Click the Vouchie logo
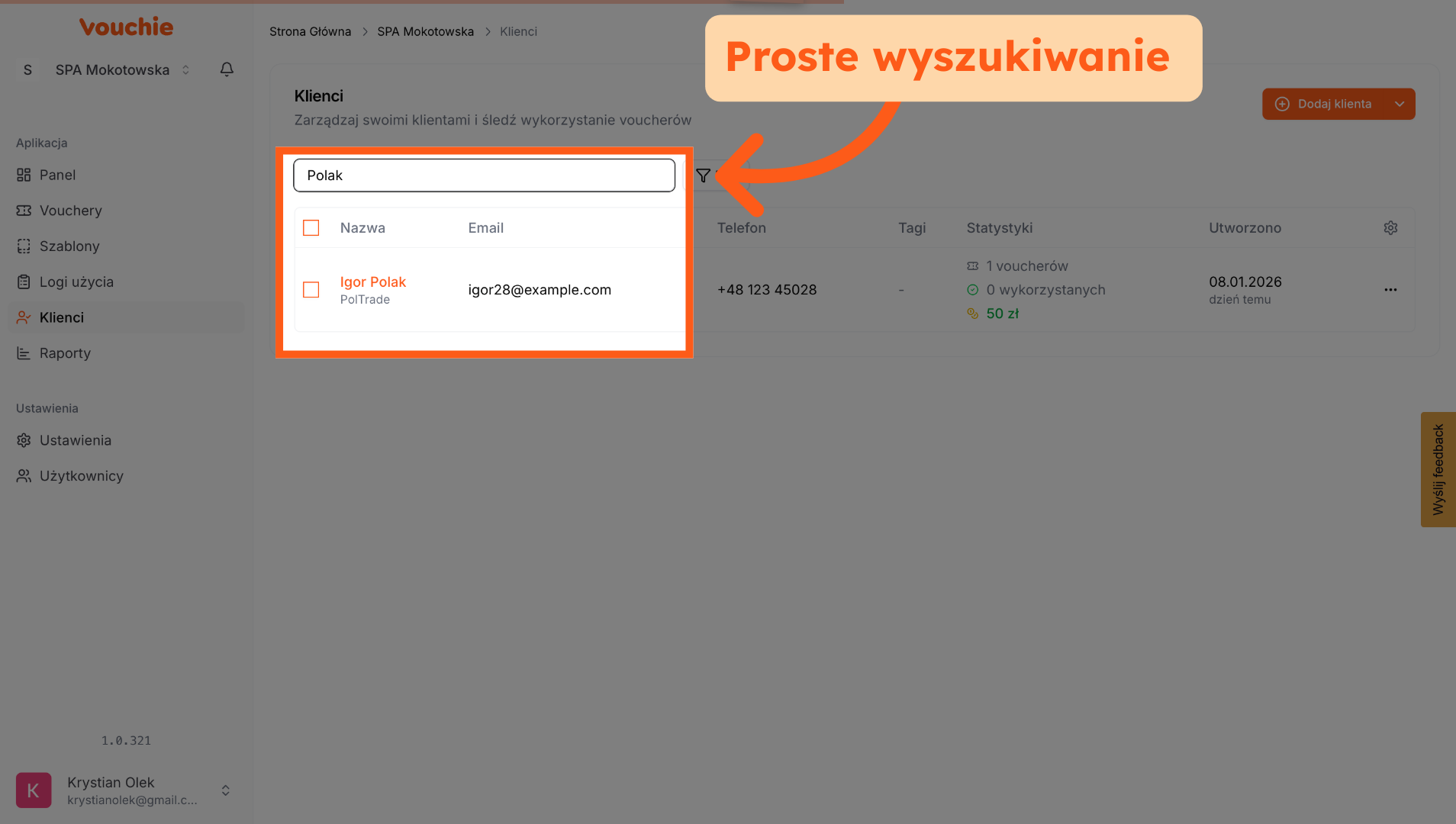This screenshot has width=1456, height=824. click(126, 27)
